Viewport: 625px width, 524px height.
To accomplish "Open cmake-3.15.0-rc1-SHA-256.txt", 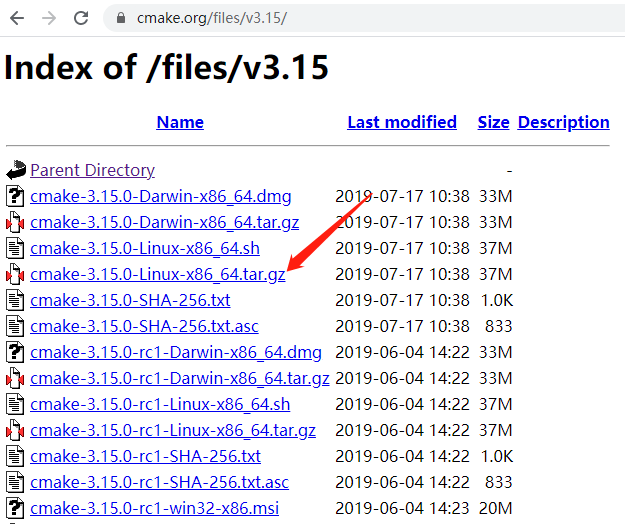I will (x=145, y=456).
